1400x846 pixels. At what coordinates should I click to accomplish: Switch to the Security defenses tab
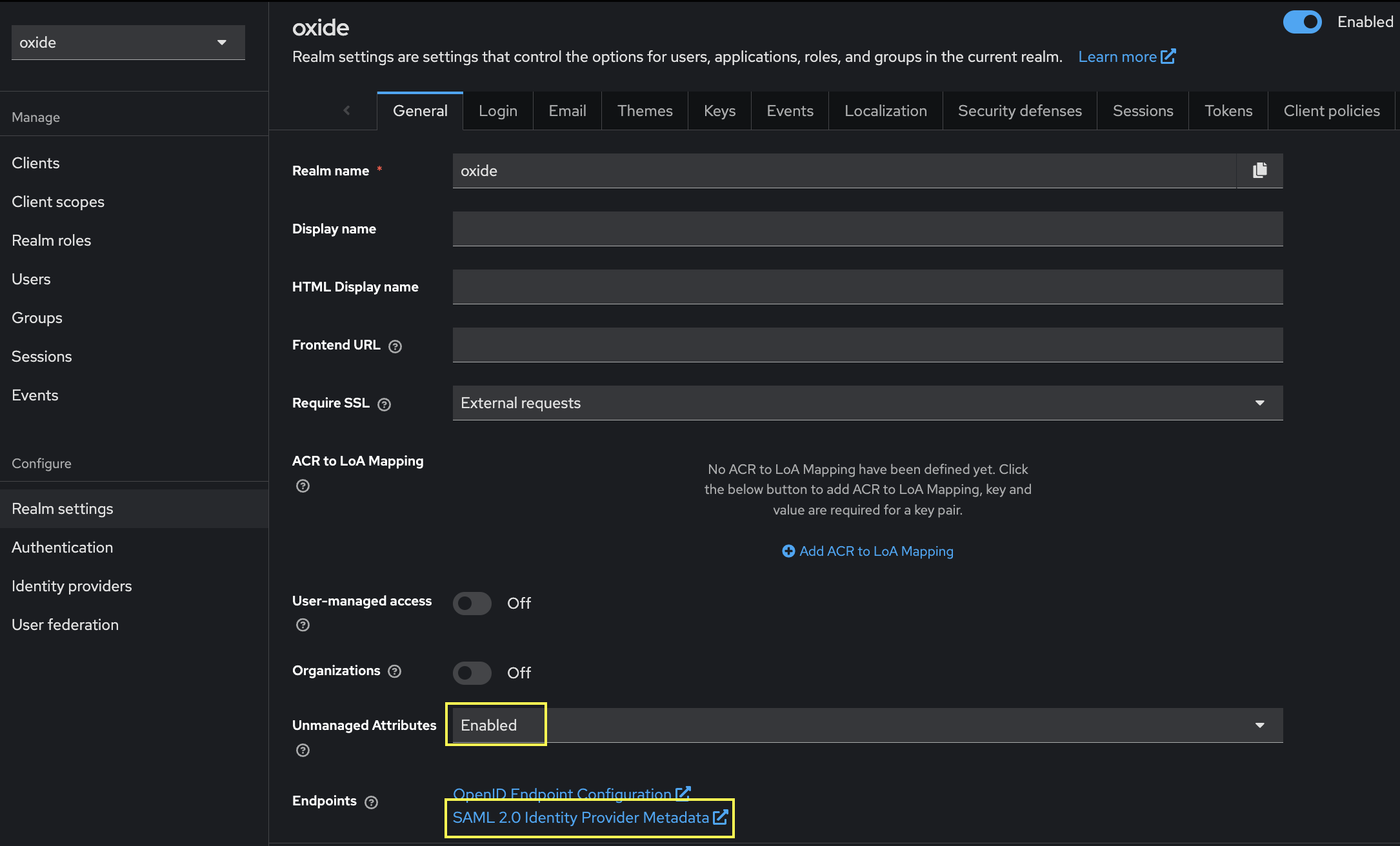click(1019, 111)
